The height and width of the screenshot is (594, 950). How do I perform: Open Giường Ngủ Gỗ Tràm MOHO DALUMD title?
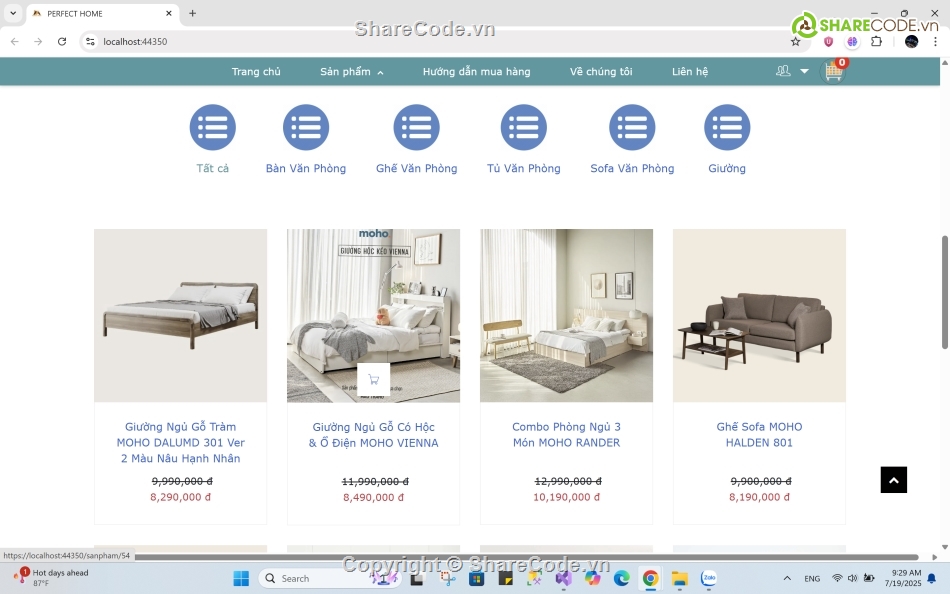click(181, 442)
